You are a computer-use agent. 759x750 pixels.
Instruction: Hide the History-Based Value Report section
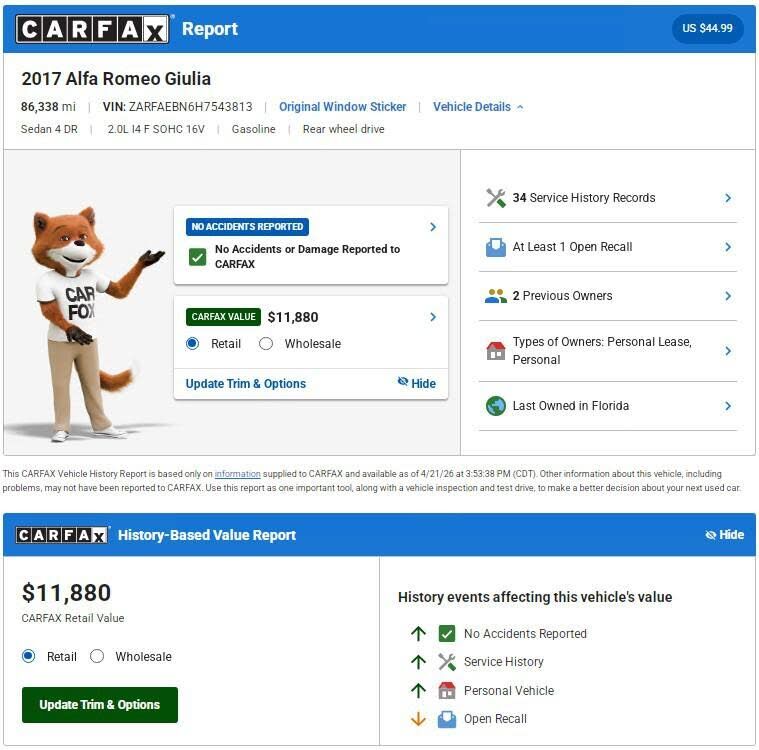(724, 535)
